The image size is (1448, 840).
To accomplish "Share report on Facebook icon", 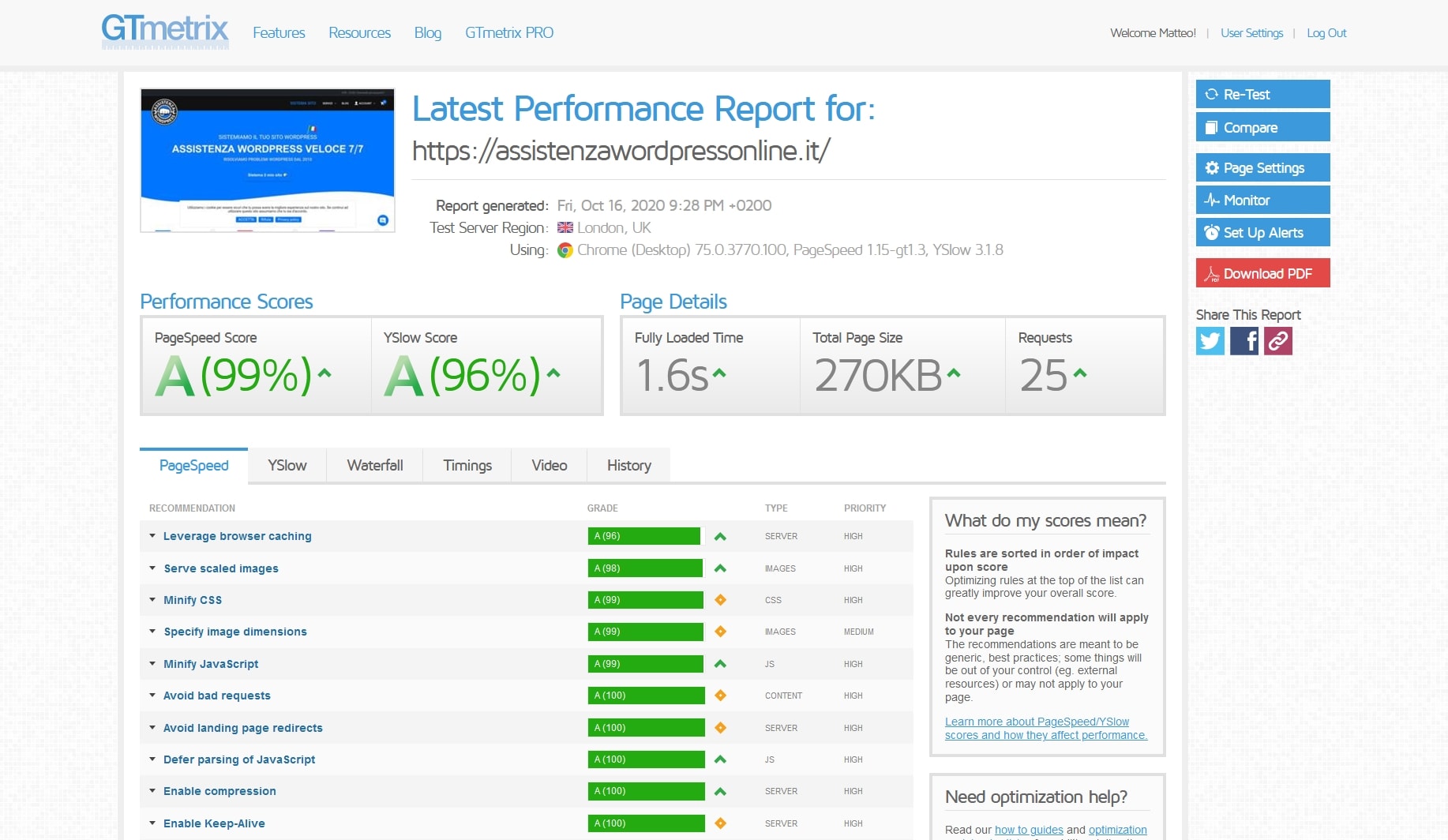I will pyautogui.click(x=1244, y=341).
